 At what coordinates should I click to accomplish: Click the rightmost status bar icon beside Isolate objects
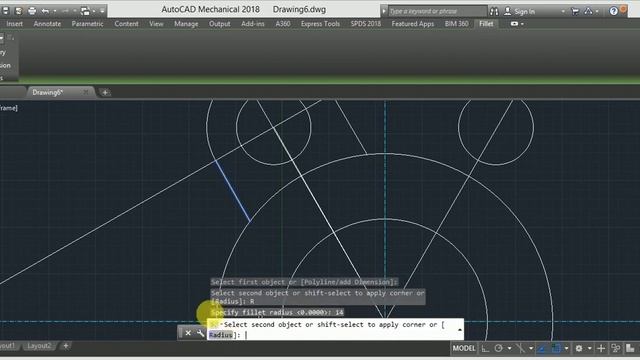click(630, 348)
